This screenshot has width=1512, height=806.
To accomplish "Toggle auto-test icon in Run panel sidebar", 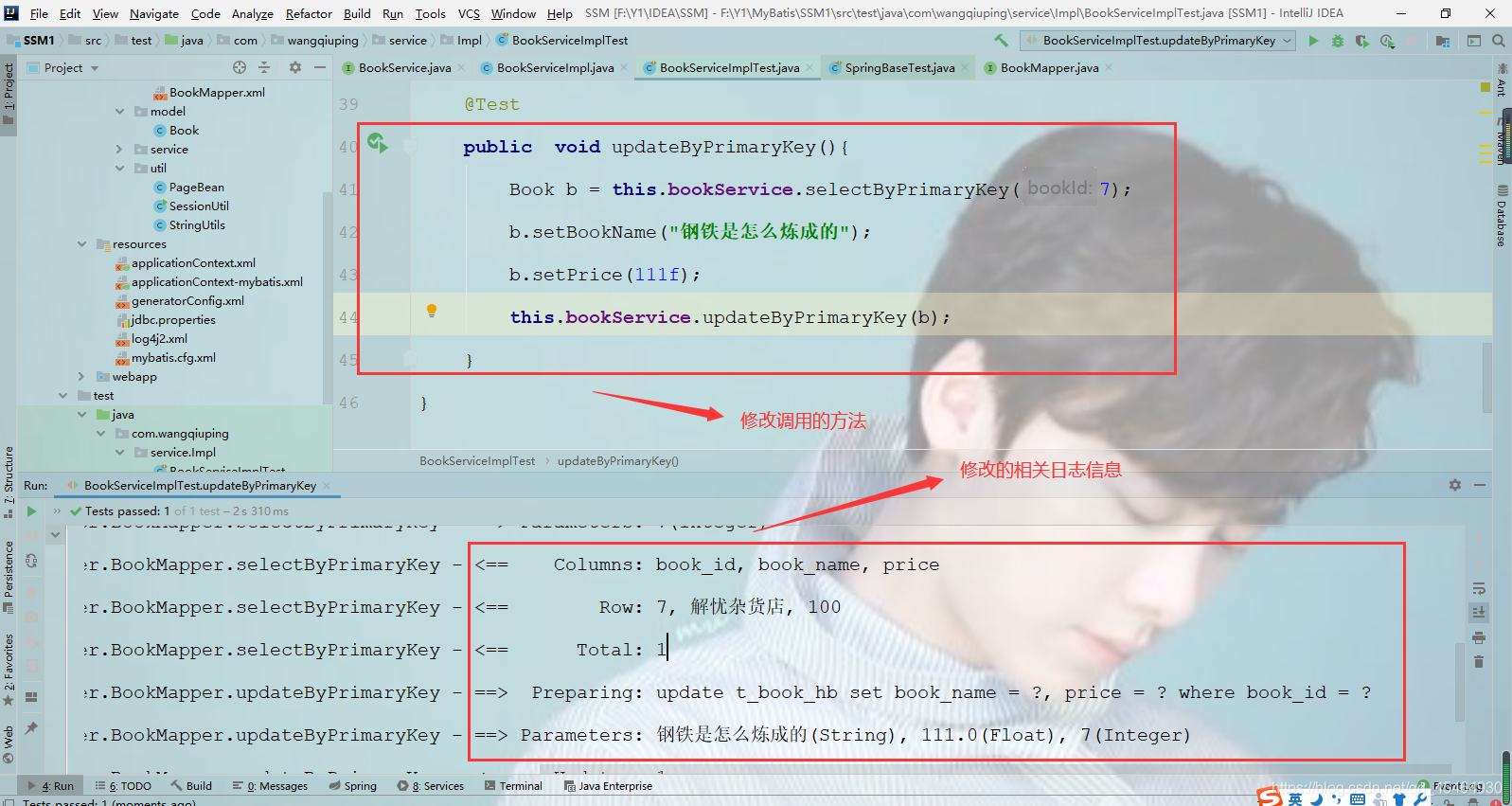I will pos(31,561).
